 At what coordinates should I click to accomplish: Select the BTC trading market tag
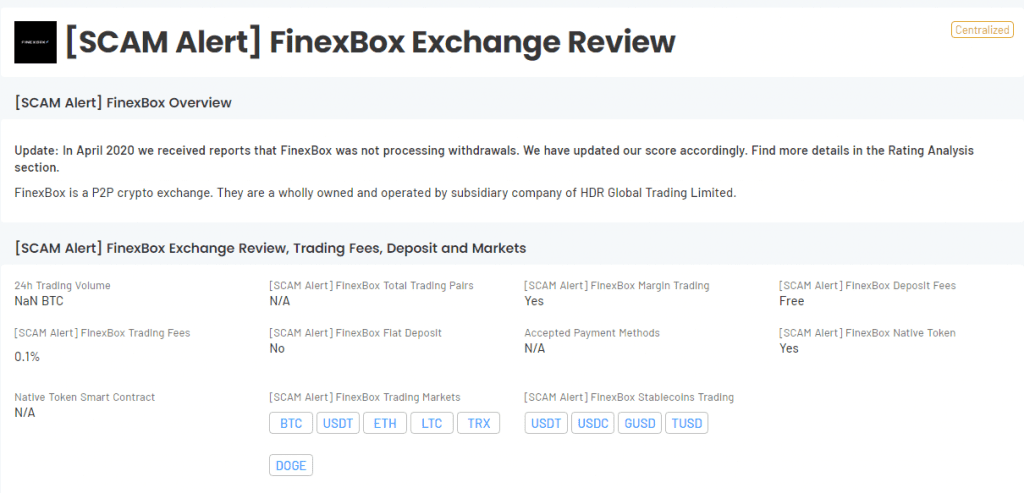click(x=291, y=423)
